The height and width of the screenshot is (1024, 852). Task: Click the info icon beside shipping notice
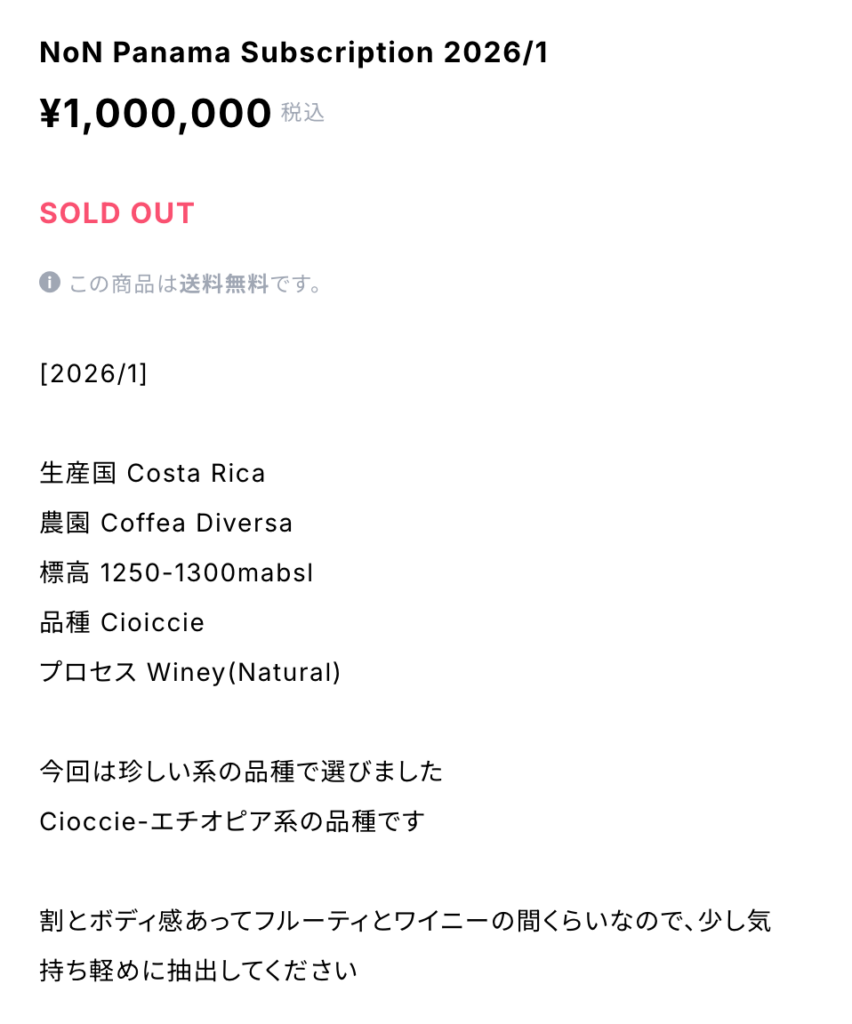coord(50,283)
